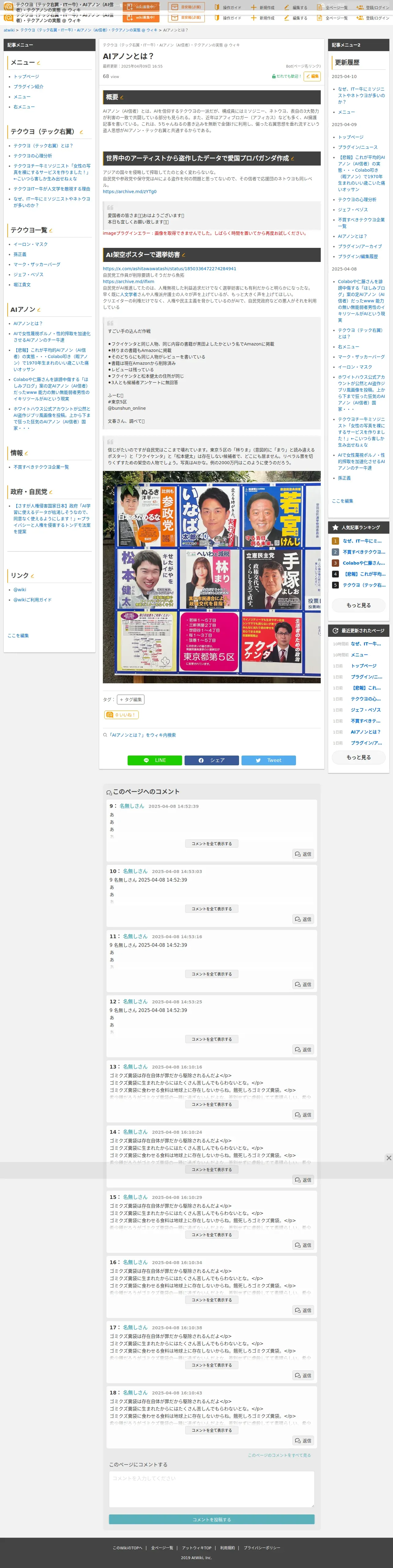
Task: Open ジェフ・ベゾス under 最近更新されたページ
Action: pos(366,710)
